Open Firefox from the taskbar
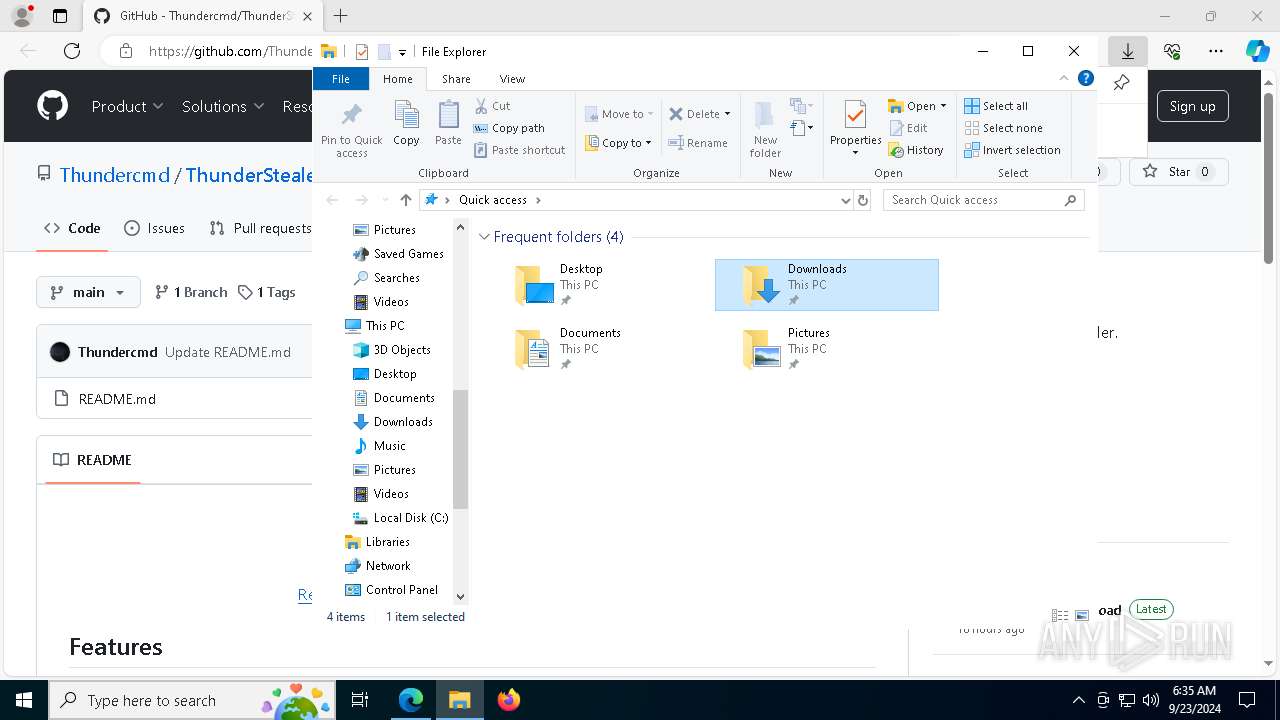Viewport: 1280px width, 720px height. point(509,700)
